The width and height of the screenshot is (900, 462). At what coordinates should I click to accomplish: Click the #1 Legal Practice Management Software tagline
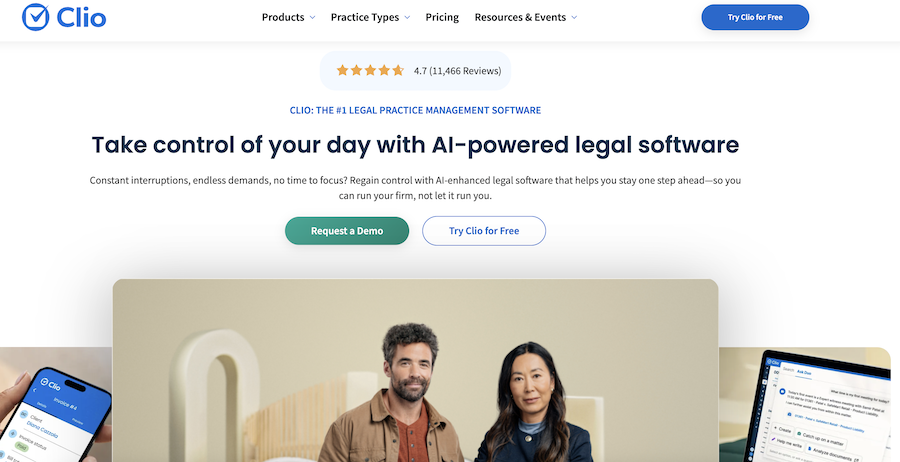(x=416, y=110)
